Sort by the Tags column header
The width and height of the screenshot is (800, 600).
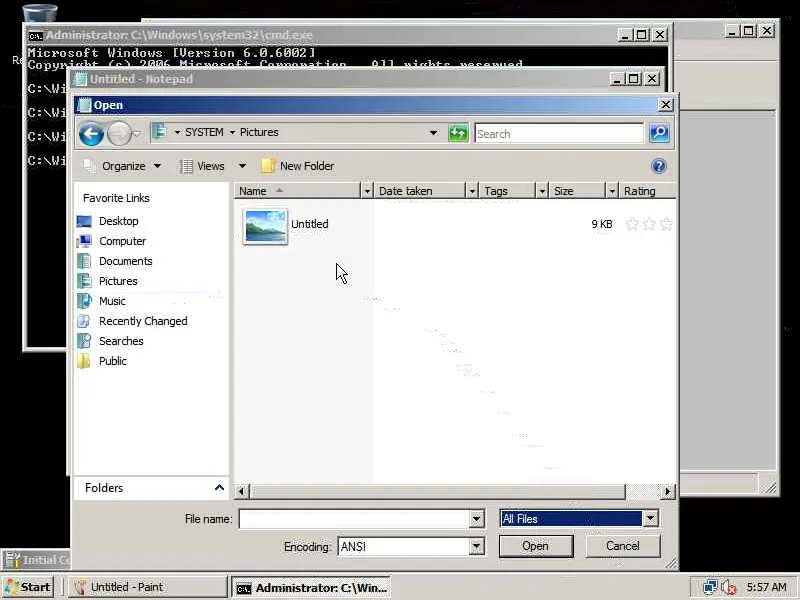point(507,191)
